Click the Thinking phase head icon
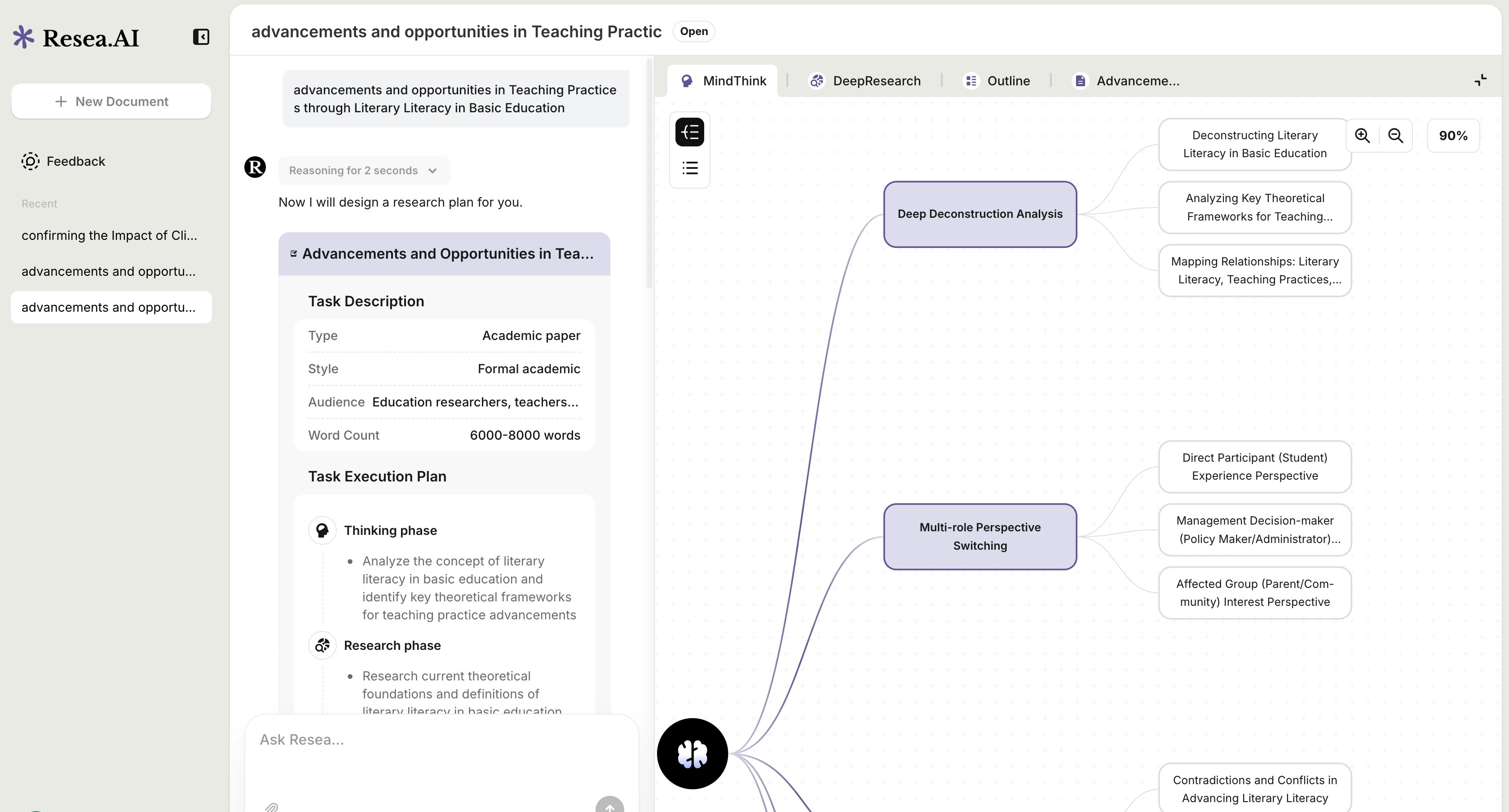 pyautogui.click(x=322, y=531)
